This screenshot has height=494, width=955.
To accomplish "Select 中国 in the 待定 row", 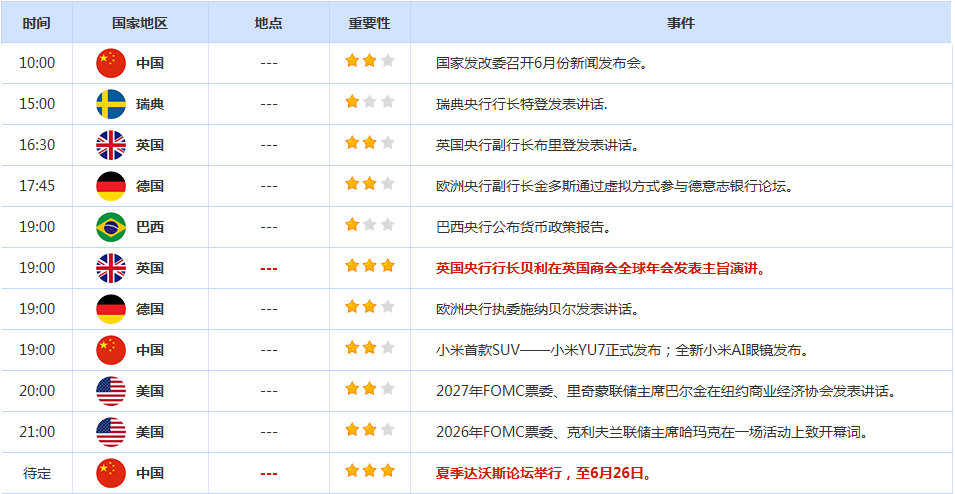I will click(x=150, y=473).
